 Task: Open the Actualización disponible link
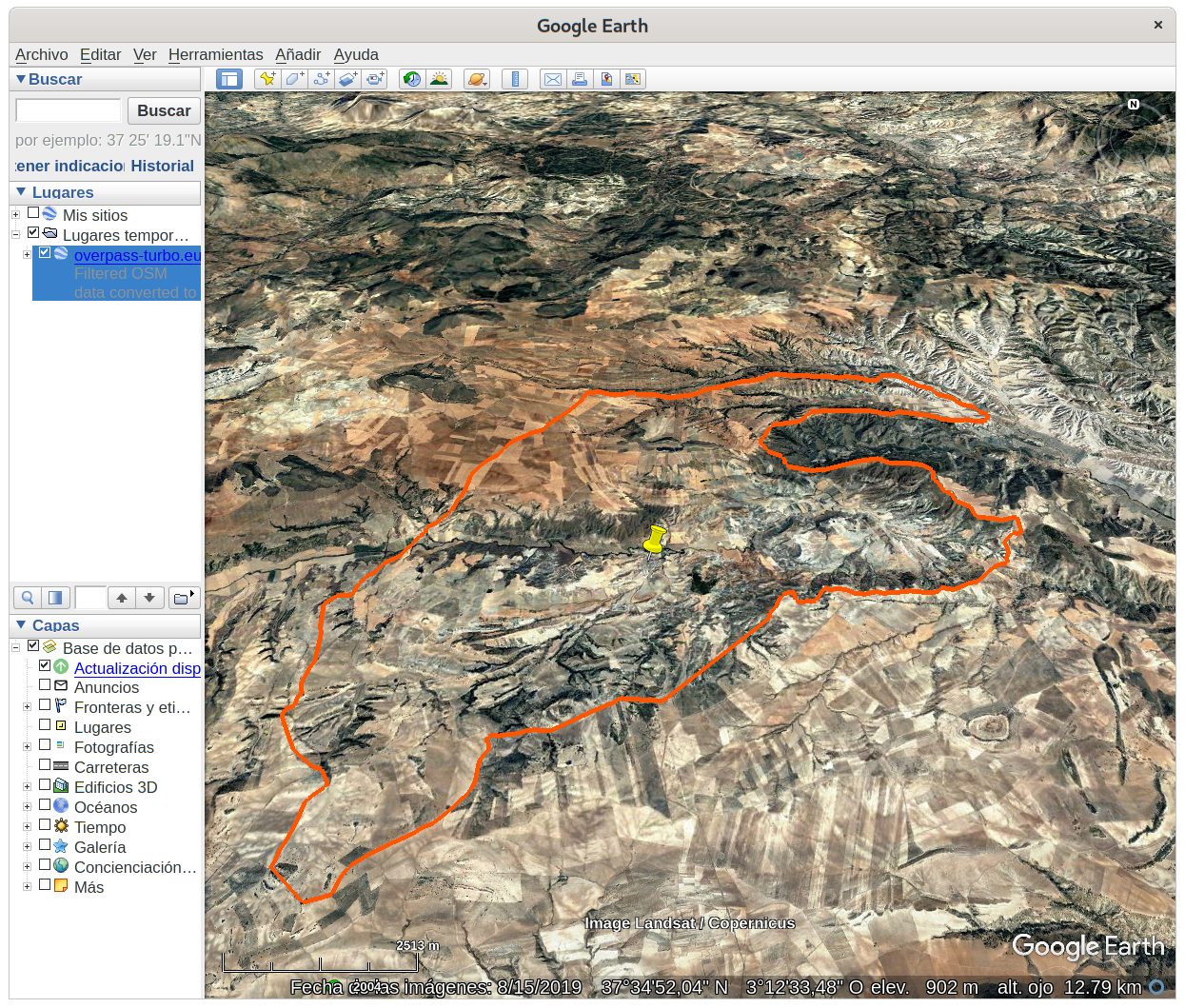137,668
